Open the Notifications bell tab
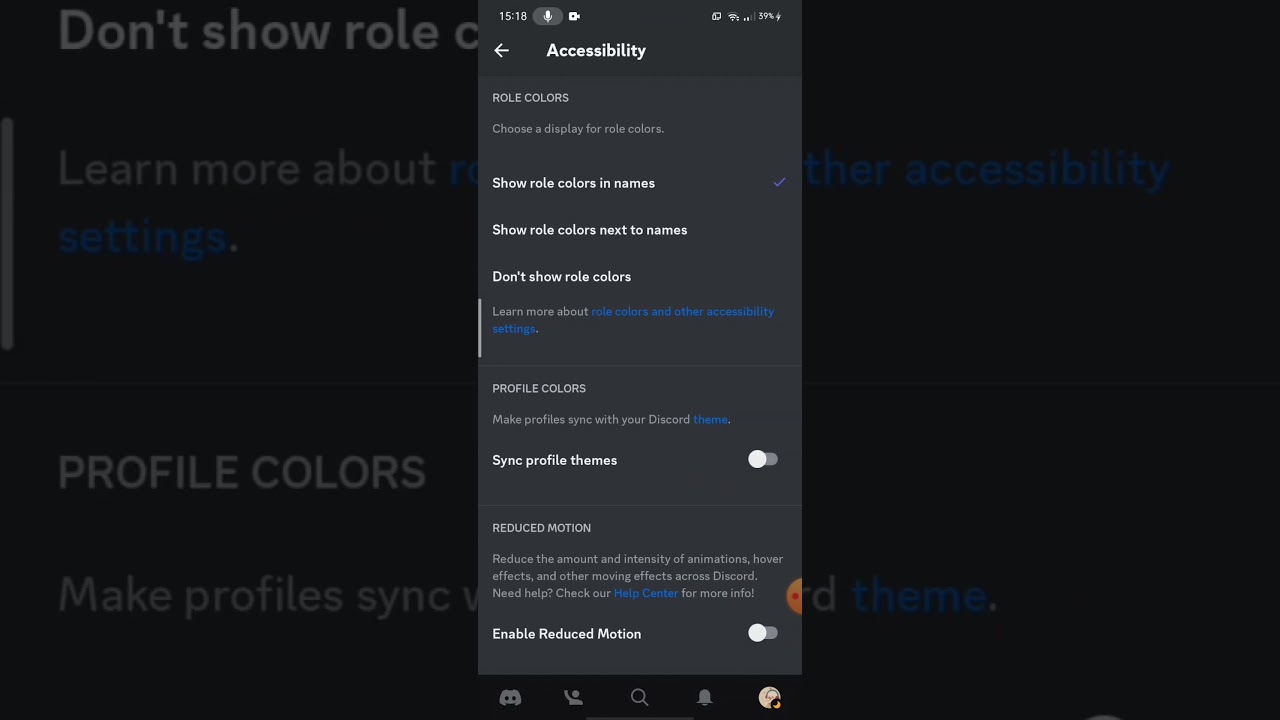This screenshot has height=720, width=1280. coord(705,698)
